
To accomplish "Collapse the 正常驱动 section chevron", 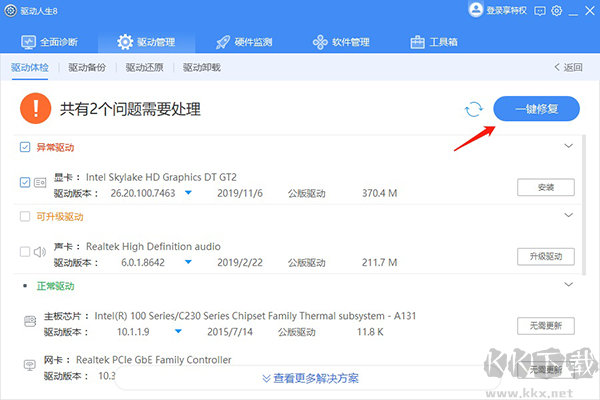I will tap(569, 284).
